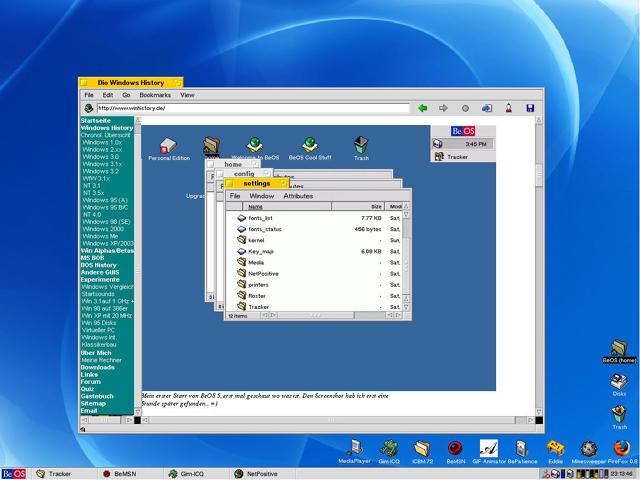The width and height of the screenshot is (640, 480).
Task: Open the ICBM.72 folder icon
Action: pos(422,451)
